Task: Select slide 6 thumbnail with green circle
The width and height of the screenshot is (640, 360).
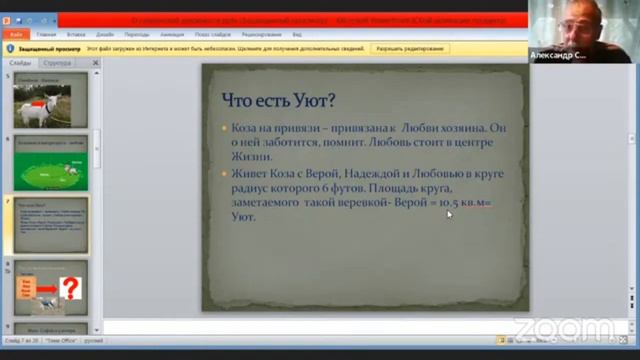Action: tap(51, 163)
